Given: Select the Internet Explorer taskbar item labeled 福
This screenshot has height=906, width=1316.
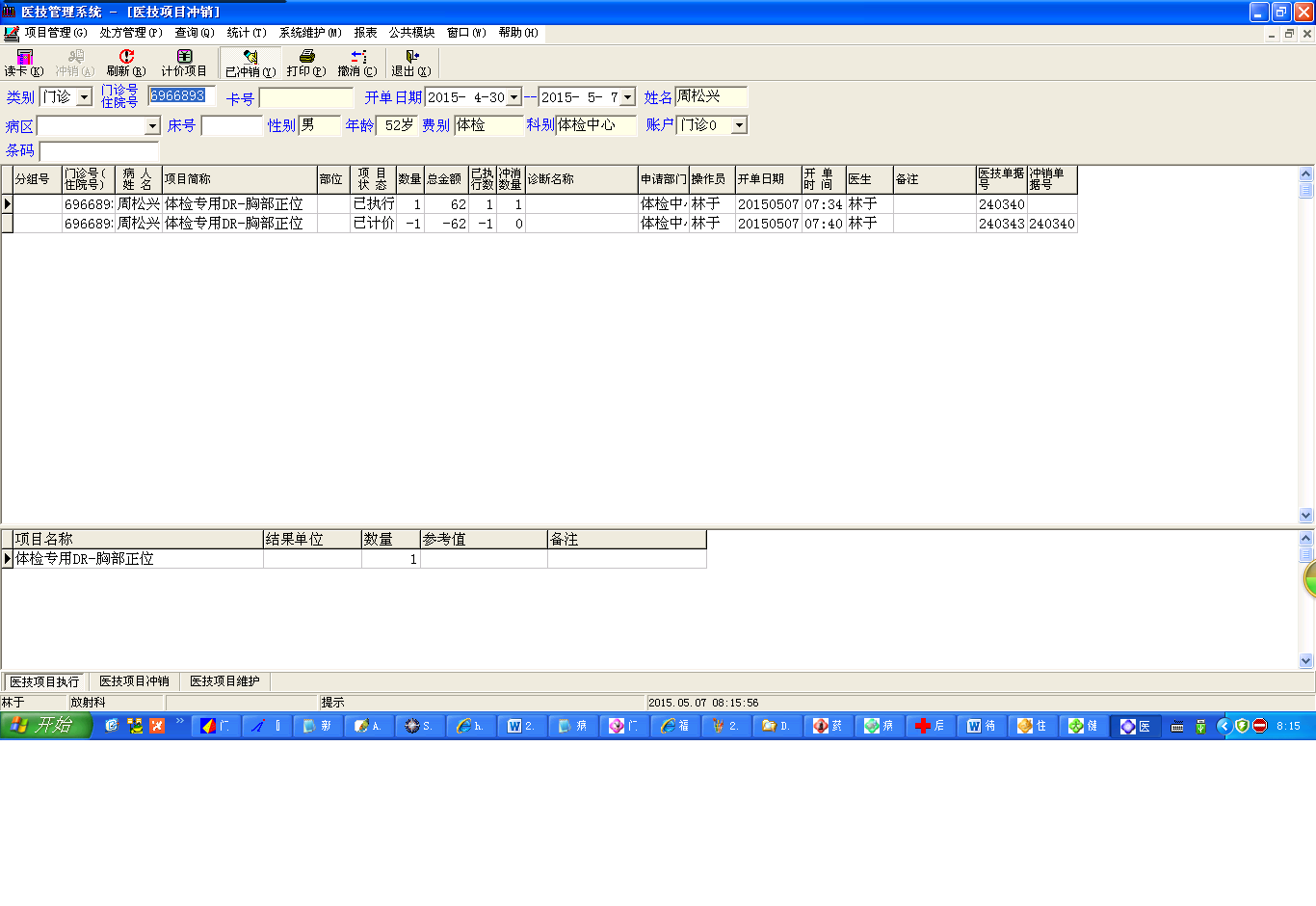Looking at the screenshot, I should [x=674, y=726].
